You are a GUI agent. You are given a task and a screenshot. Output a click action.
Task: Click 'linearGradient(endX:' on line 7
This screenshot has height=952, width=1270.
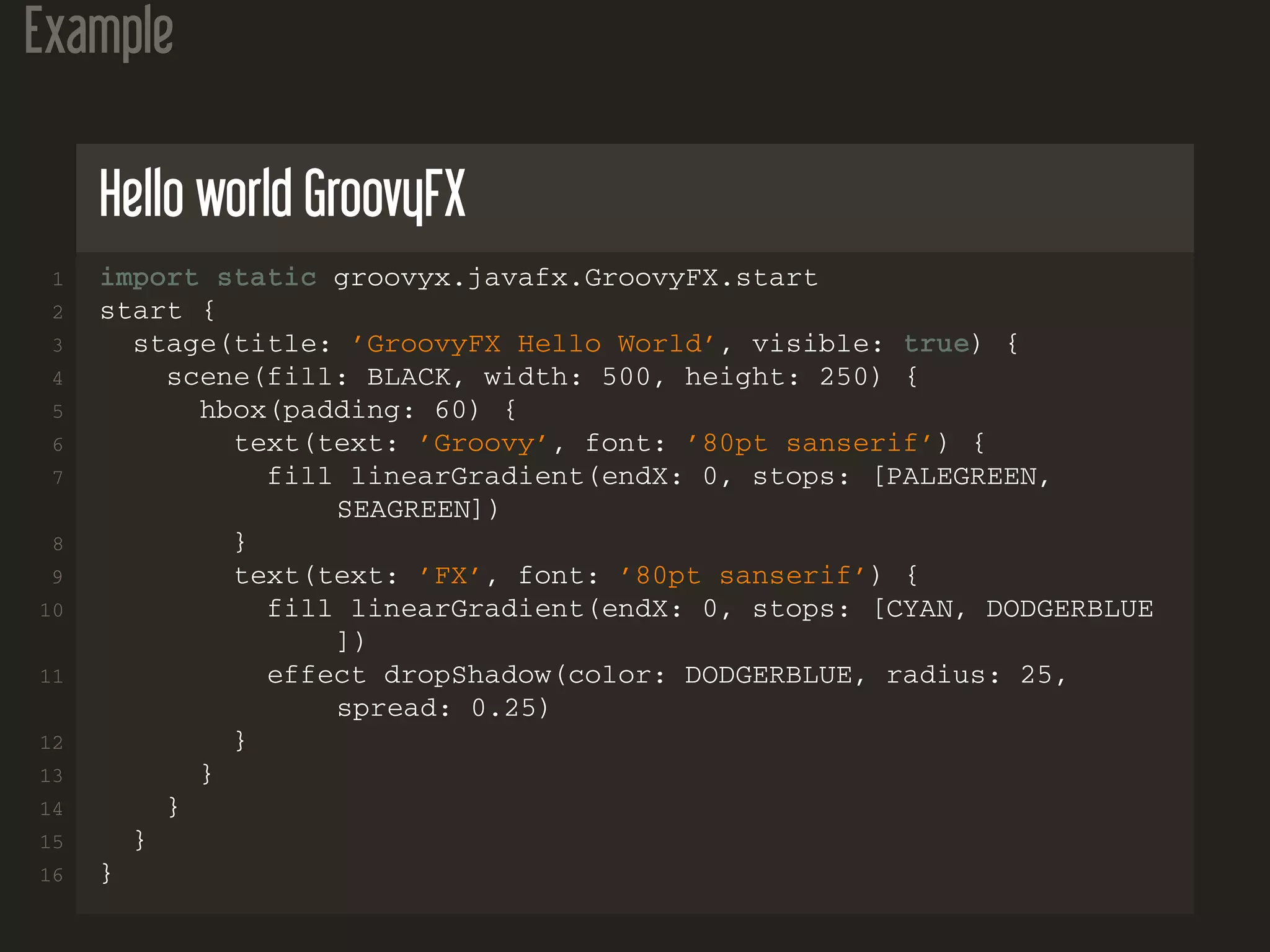517,477
